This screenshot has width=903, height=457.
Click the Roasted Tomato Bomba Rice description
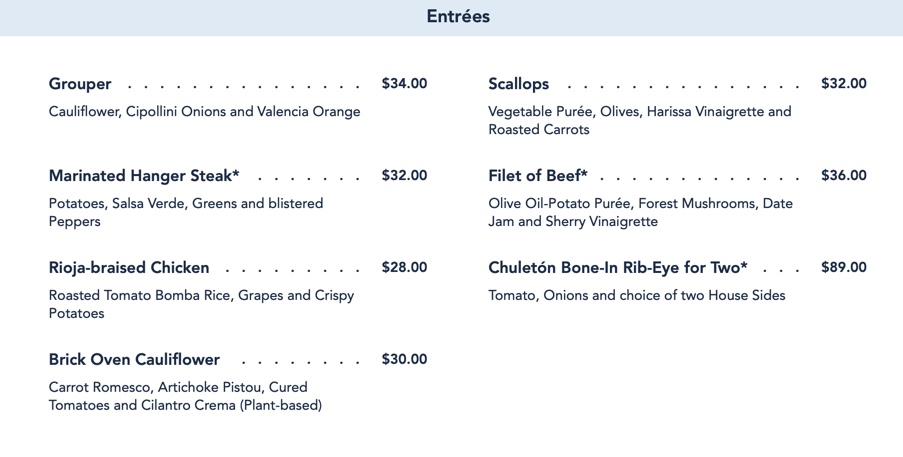pyautogui.click(x=201, y=304)
